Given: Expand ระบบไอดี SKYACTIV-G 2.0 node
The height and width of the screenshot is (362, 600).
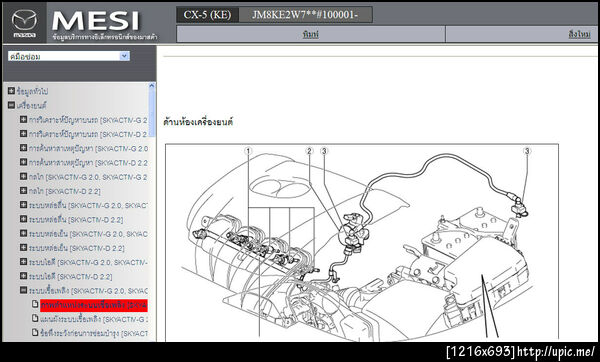Looking at the screenshot, I should pyautogui.click(x=23, y=262).
